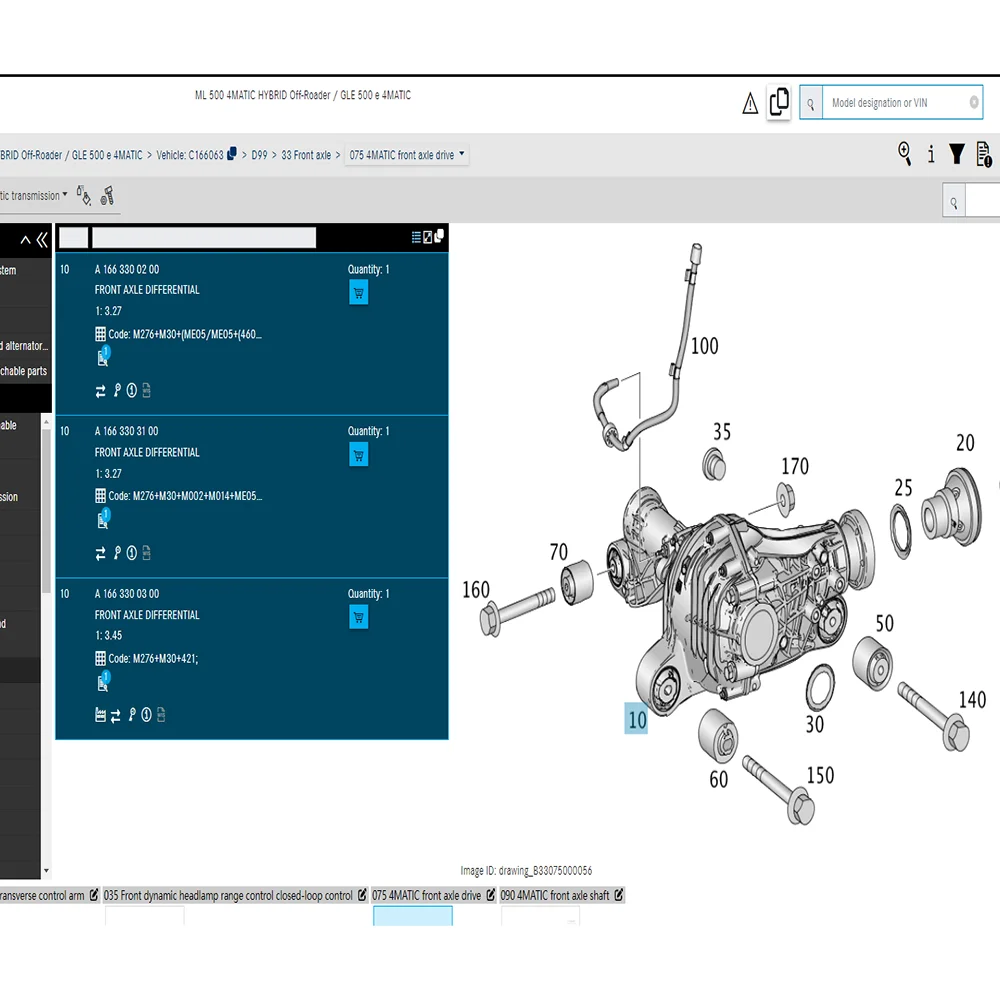Open footnote document for A 166 330 02 00
Image resolution: width=1000 pixels, height=1000 pixels.
pyautogui.click(x=103, y=356)
